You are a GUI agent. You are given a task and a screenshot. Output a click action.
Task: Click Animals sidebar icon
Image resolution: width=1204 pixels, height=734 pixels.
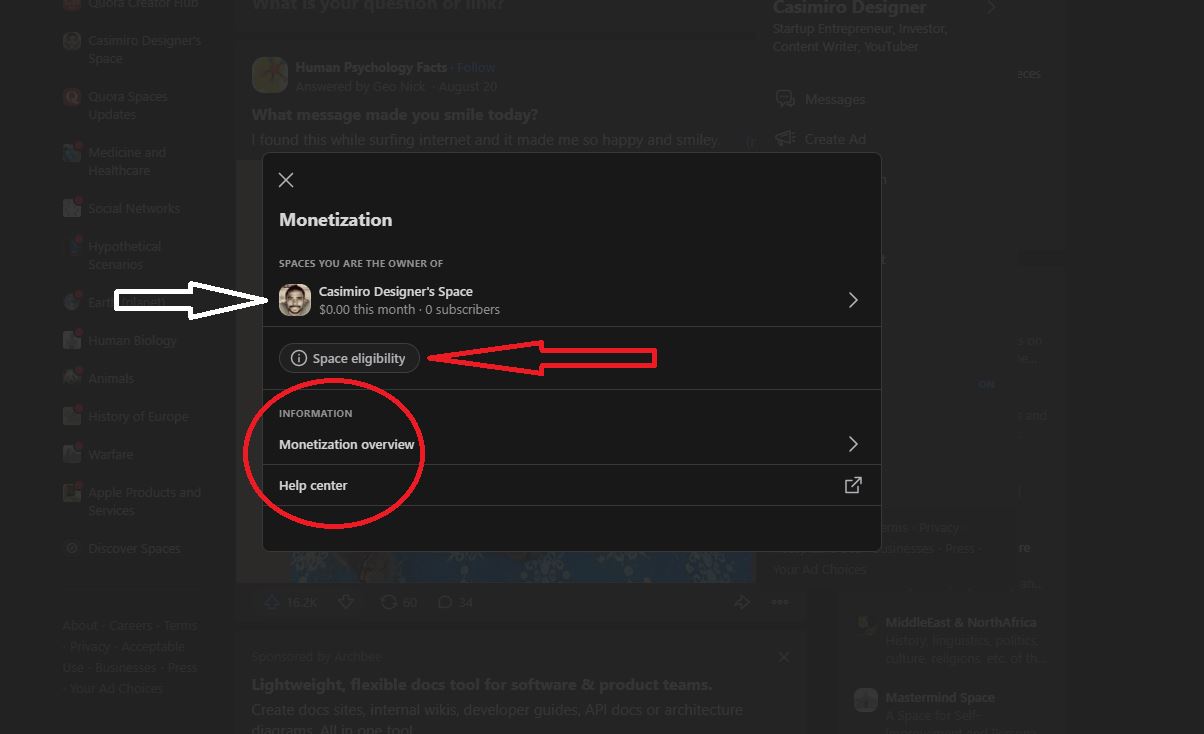(x=72, y=378)
